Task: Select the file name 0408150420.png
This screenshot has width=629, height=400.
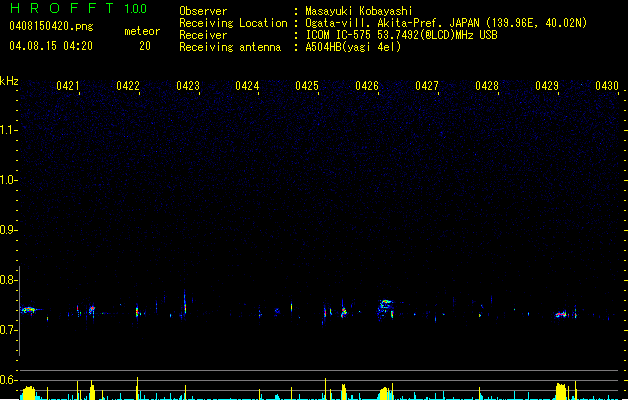Action: coord(51,27)
